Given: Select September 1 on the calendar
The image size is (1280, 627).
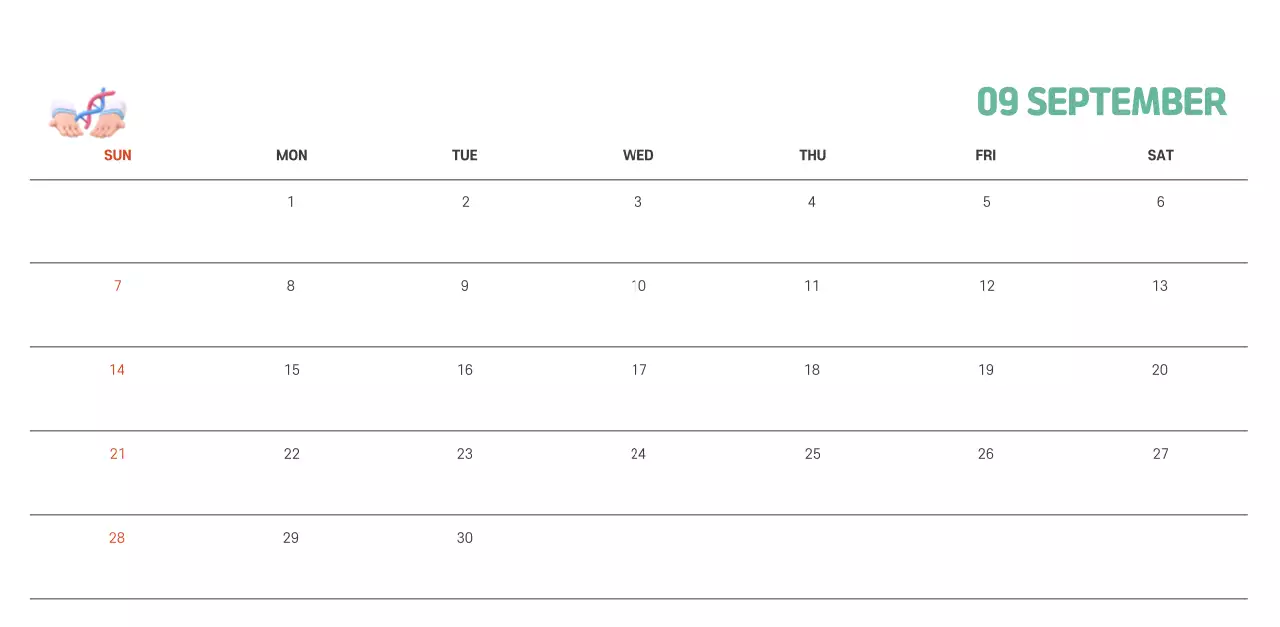Looking at the screenshot, I should pyautogui.click(x=291, y=202).
